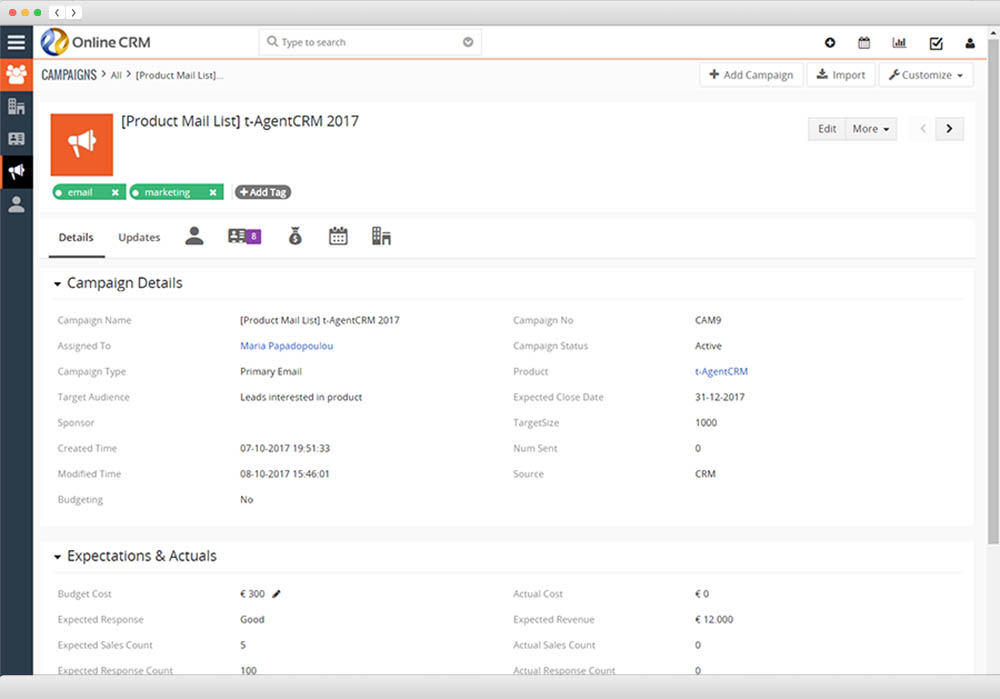Open the calendar icon in top bar
Viewport: 1000px width, 699px height.
point(864,43)
